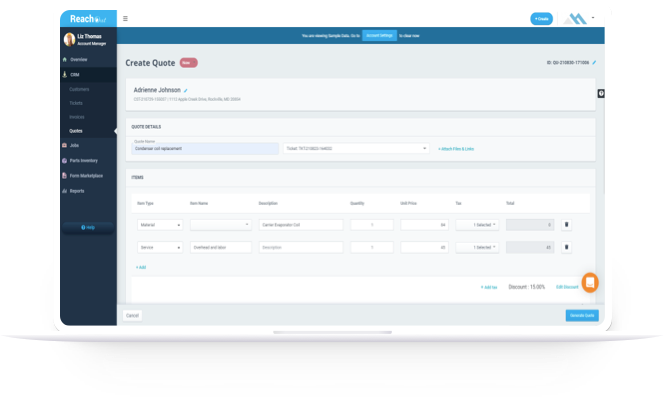Open the first row tax selection dropdown
Screen dimensions: 664x397
pyautogui.click(x=477, y=225)
